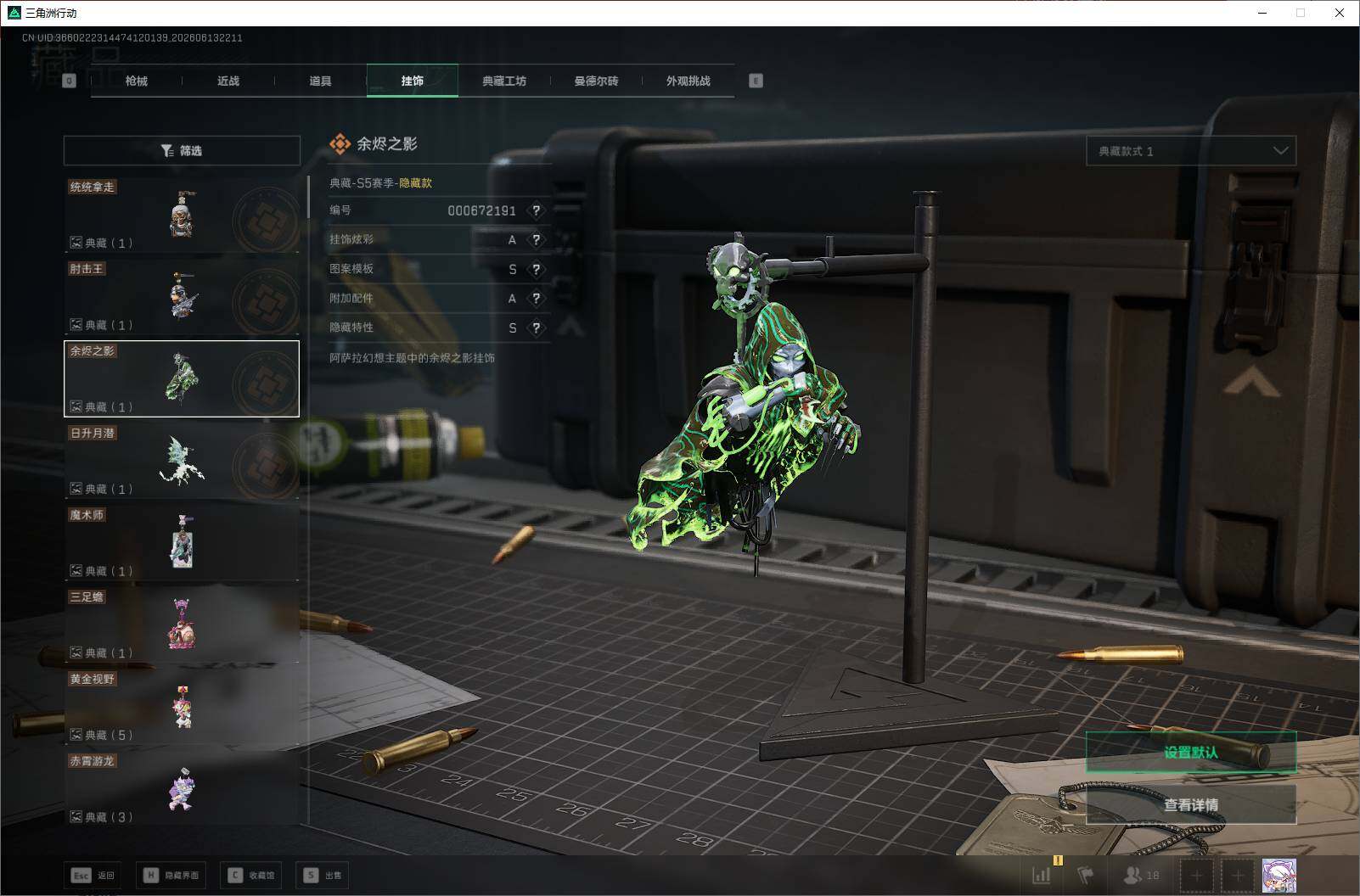Select the 日升月潜 charm card
This screenshot has width=1360, height=896.
pos(182,461)
